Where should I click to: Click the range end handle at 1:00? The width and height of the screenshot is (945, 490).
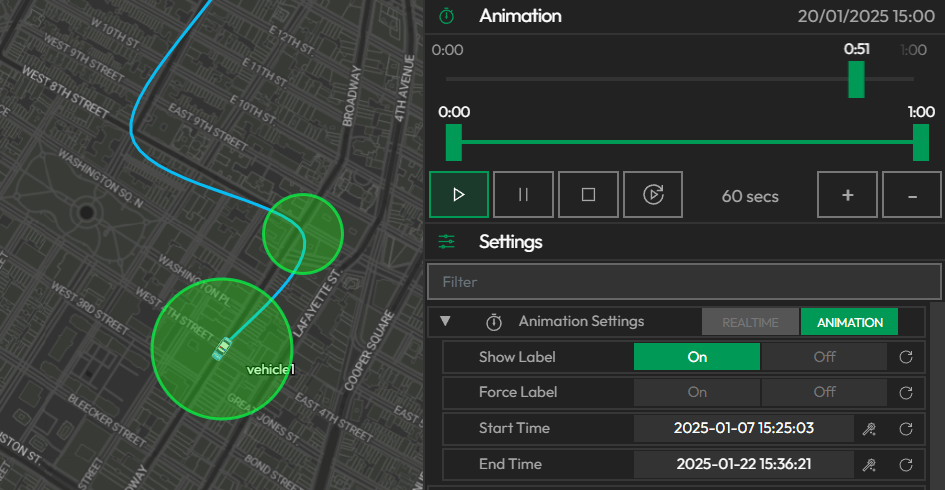pos(921,142)
